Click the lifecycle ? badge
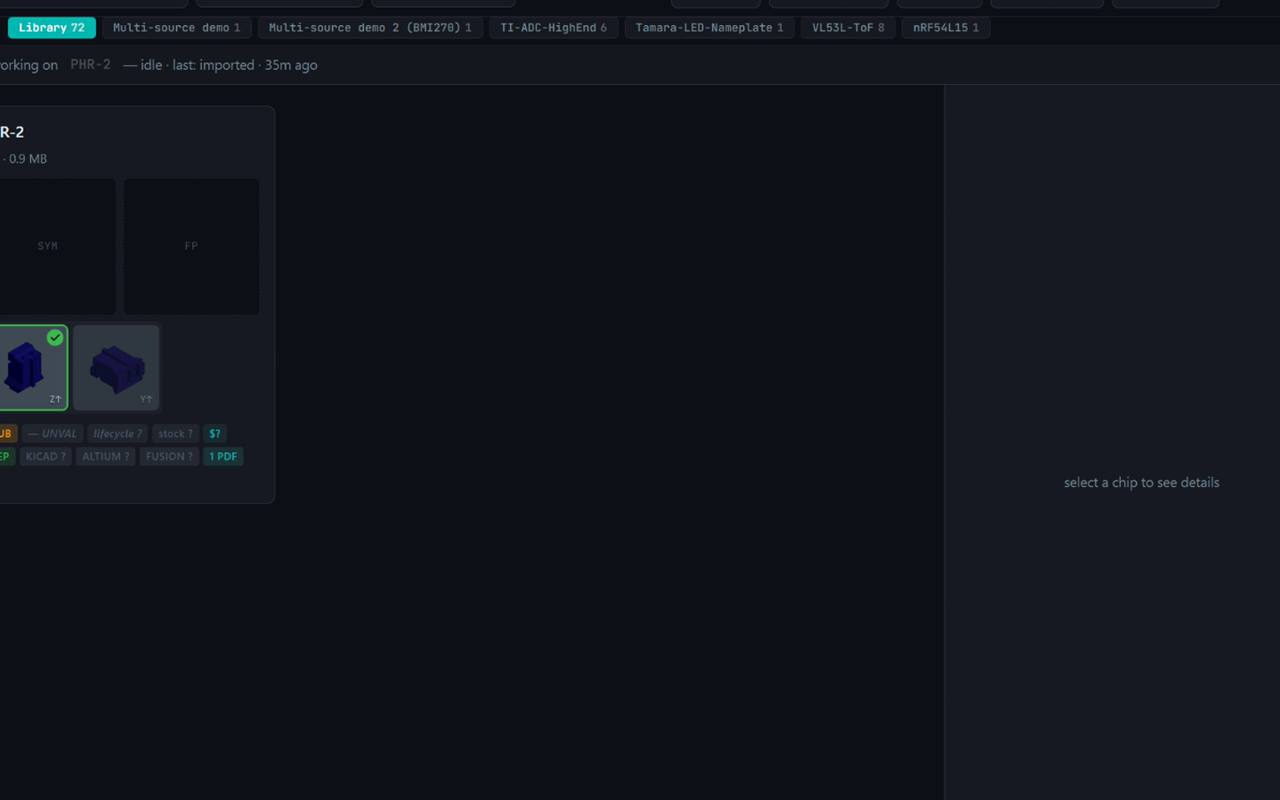The image size is (1280, 800). (x=118, y=434)
